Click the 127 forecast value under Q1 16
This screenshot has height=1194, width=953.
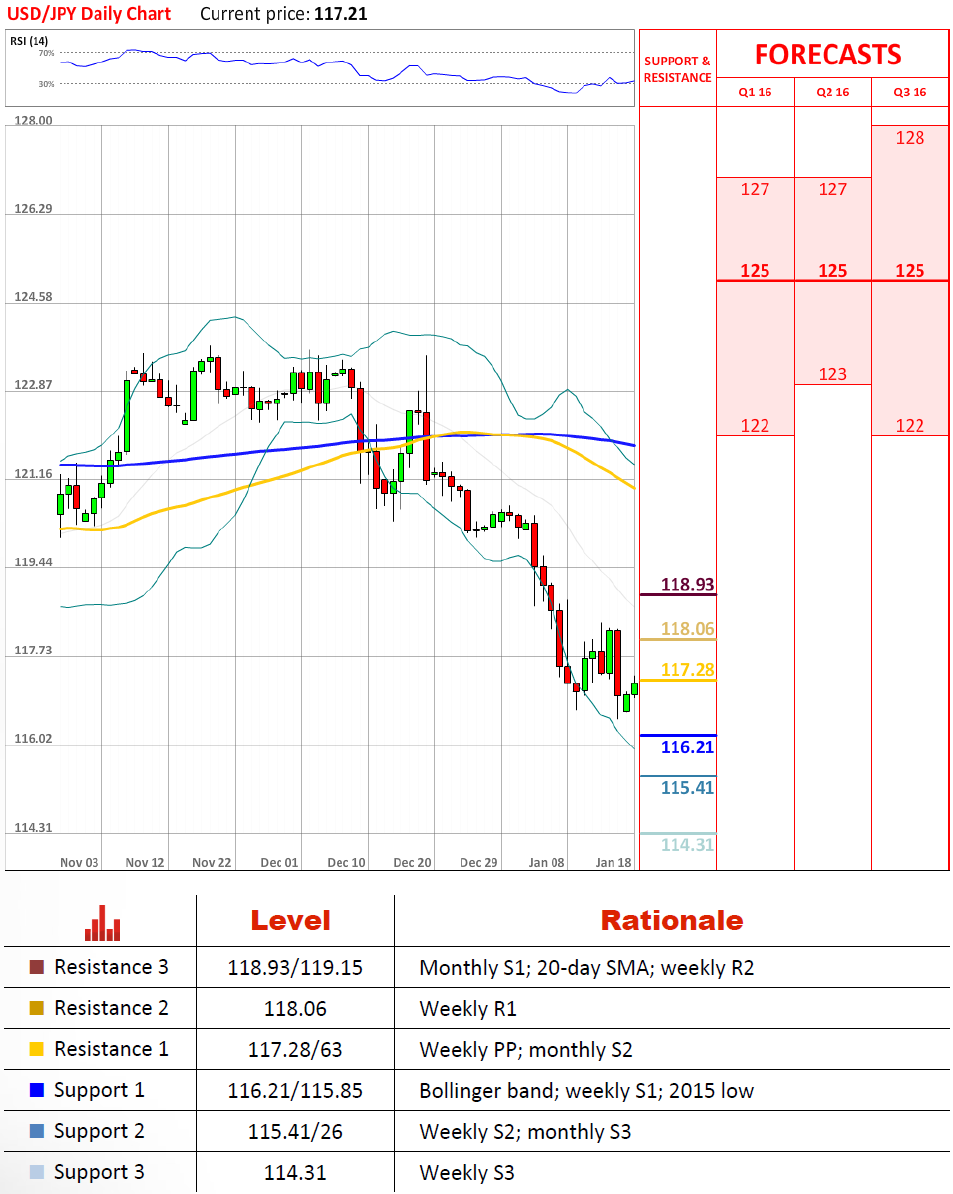[755, 189]
